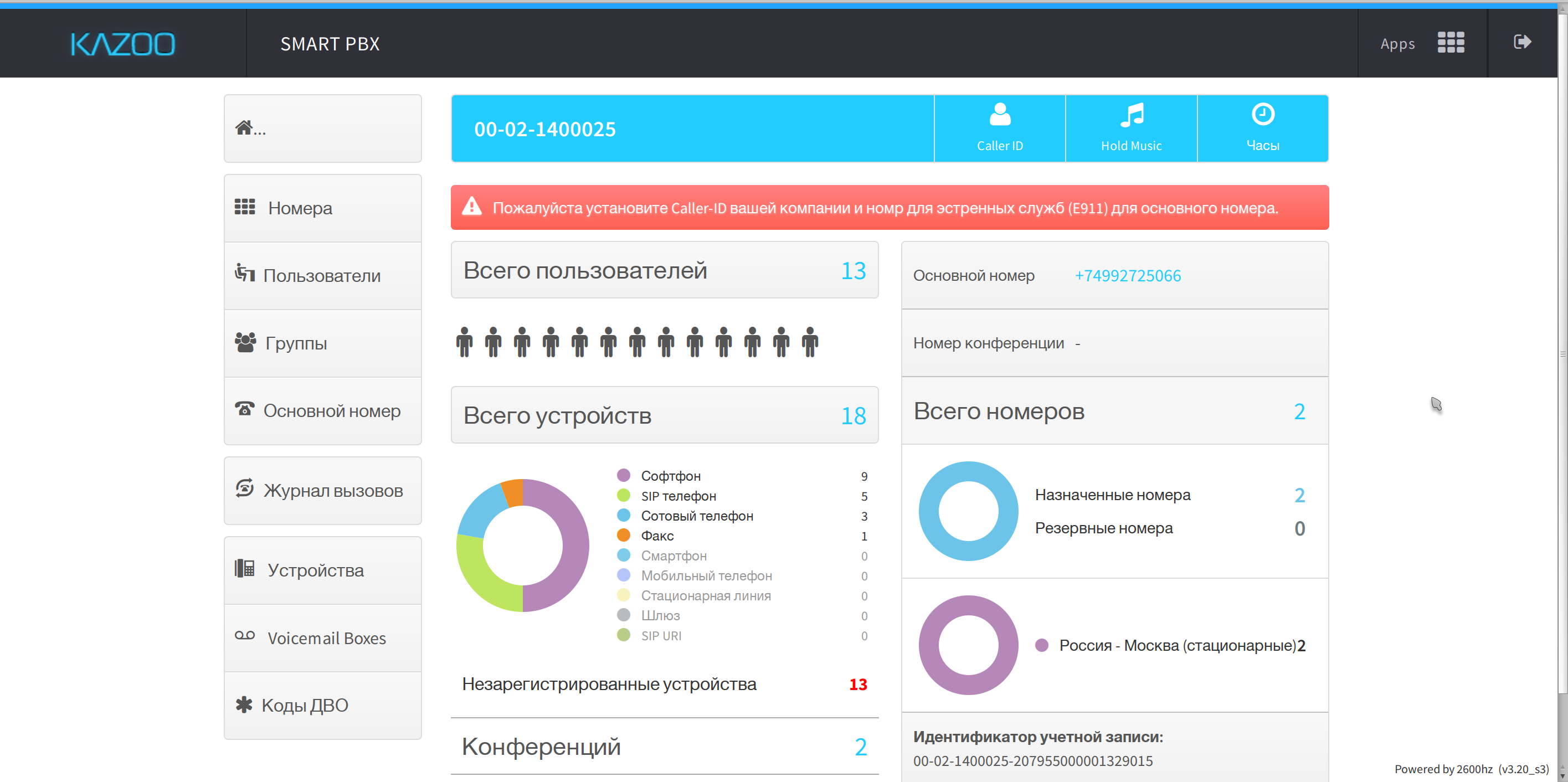Screen dimensions: 1568x782
Task: Click the last user figure icon
Action: coord(810,342)
